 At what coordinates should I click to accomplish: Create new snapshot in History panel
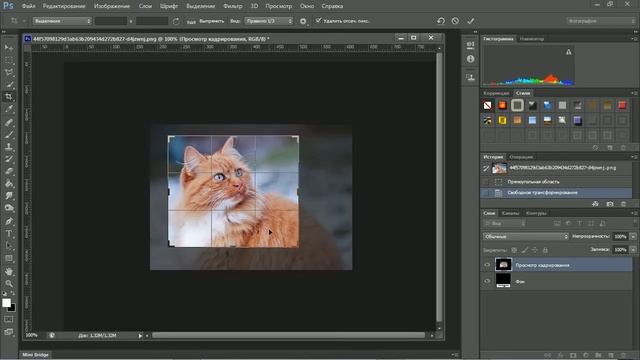[609, 204]
